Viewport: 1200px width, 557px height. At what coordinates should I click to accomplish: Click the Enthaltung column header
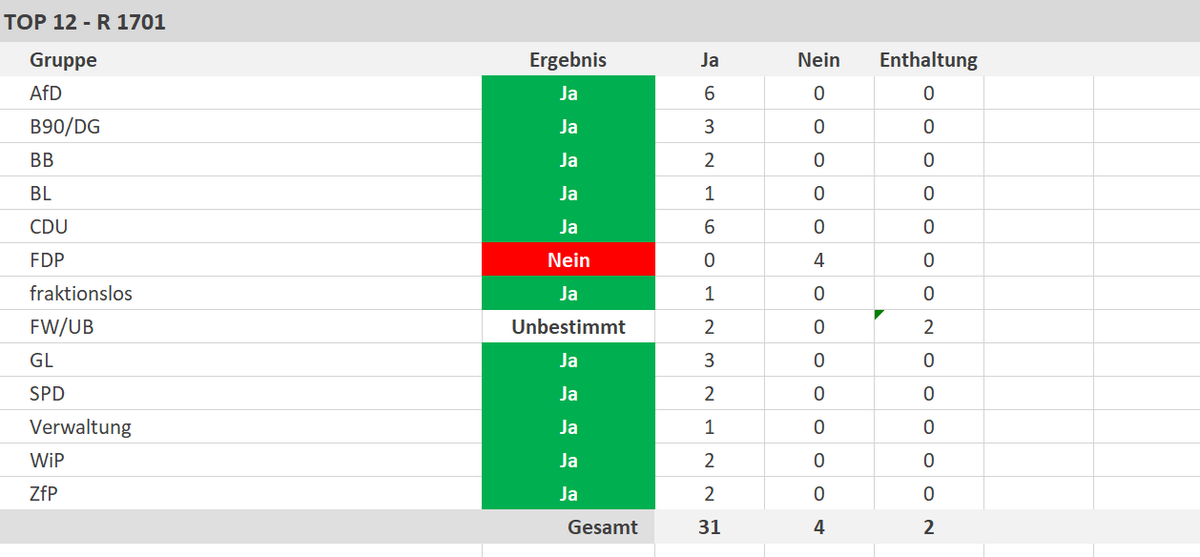pyautogui.click(x=928, y=60)
